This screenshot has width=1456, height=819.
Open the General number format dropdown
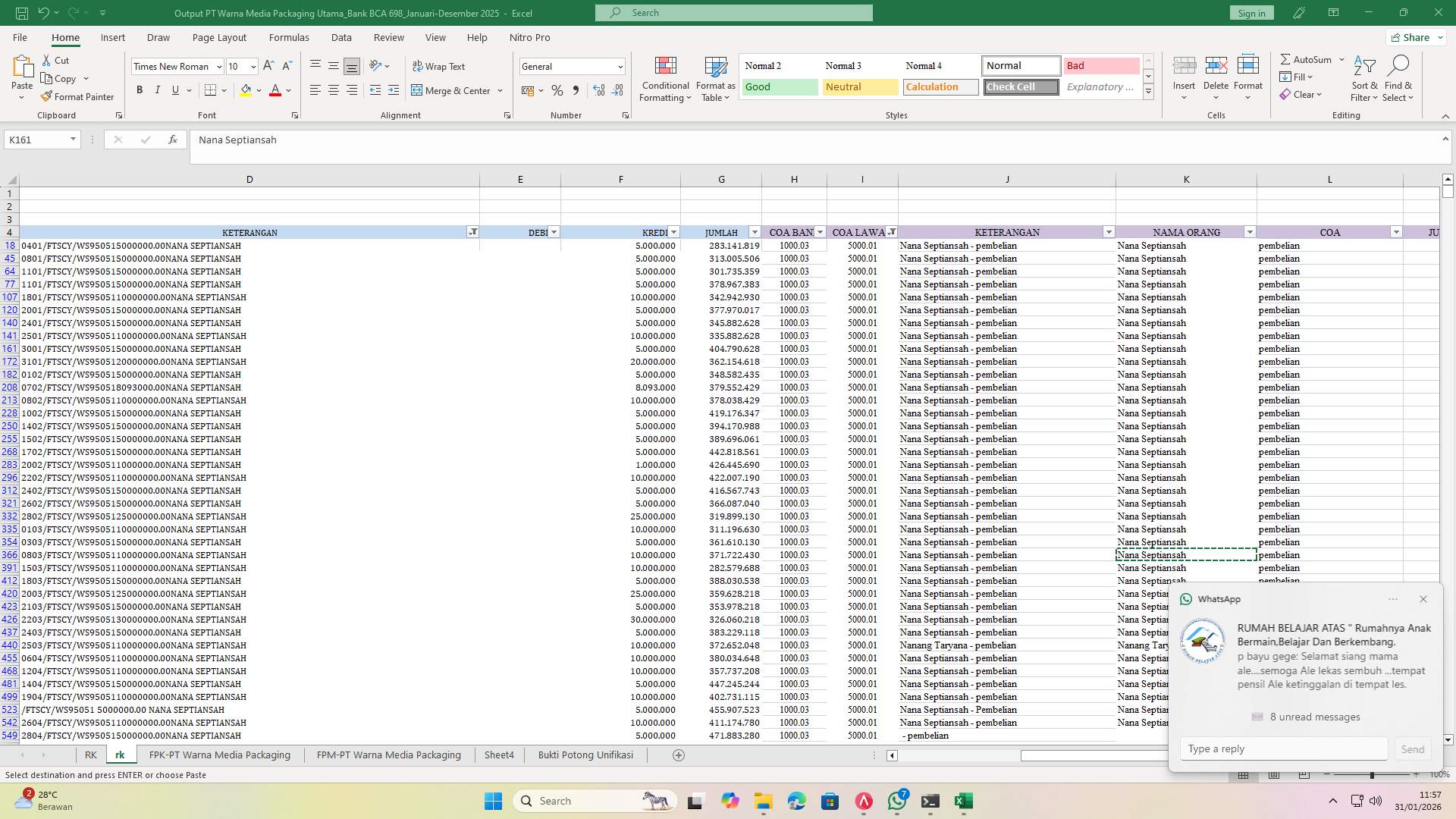(620, 66)
